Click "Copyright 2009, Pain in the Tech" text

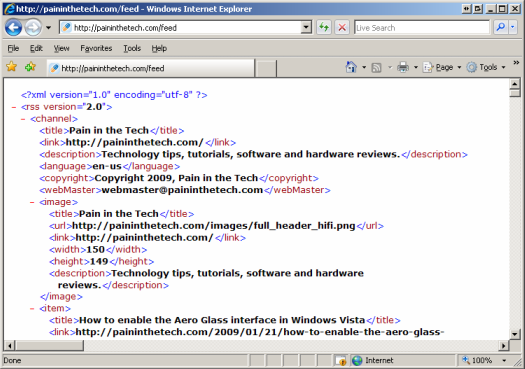tap(176, 178)
